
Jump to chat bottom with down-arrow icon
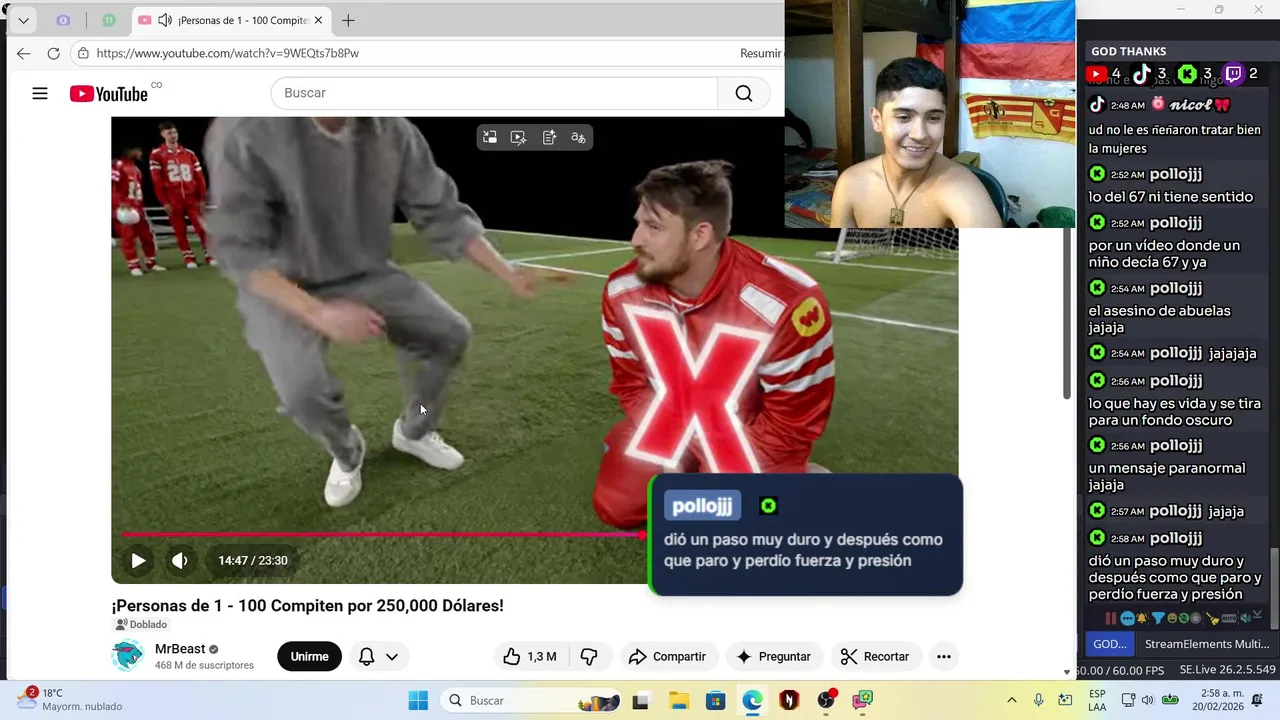pos(1257,615)
